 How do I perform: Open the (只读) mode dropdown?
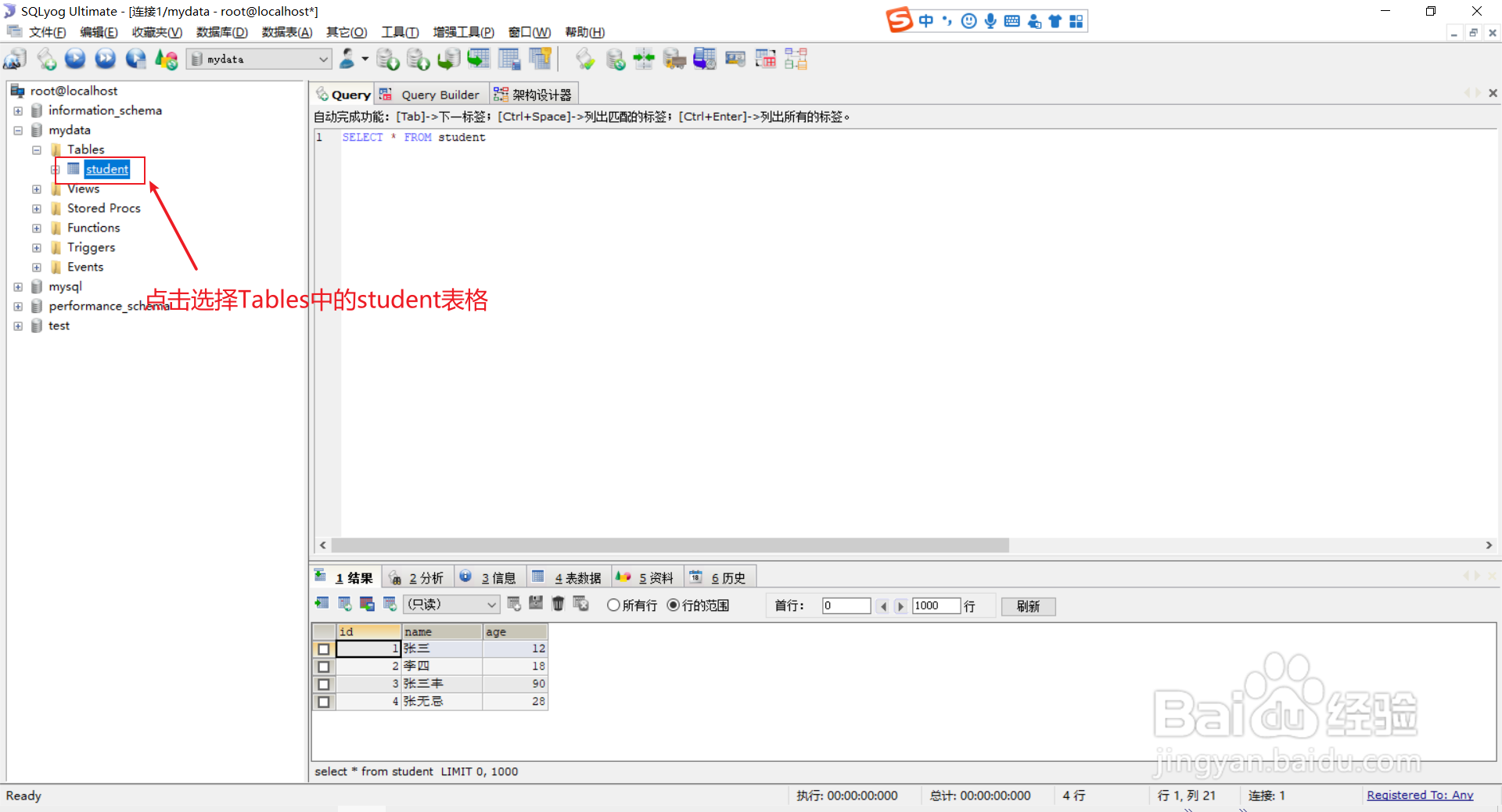pyautogui.click(x=491, y=605)
